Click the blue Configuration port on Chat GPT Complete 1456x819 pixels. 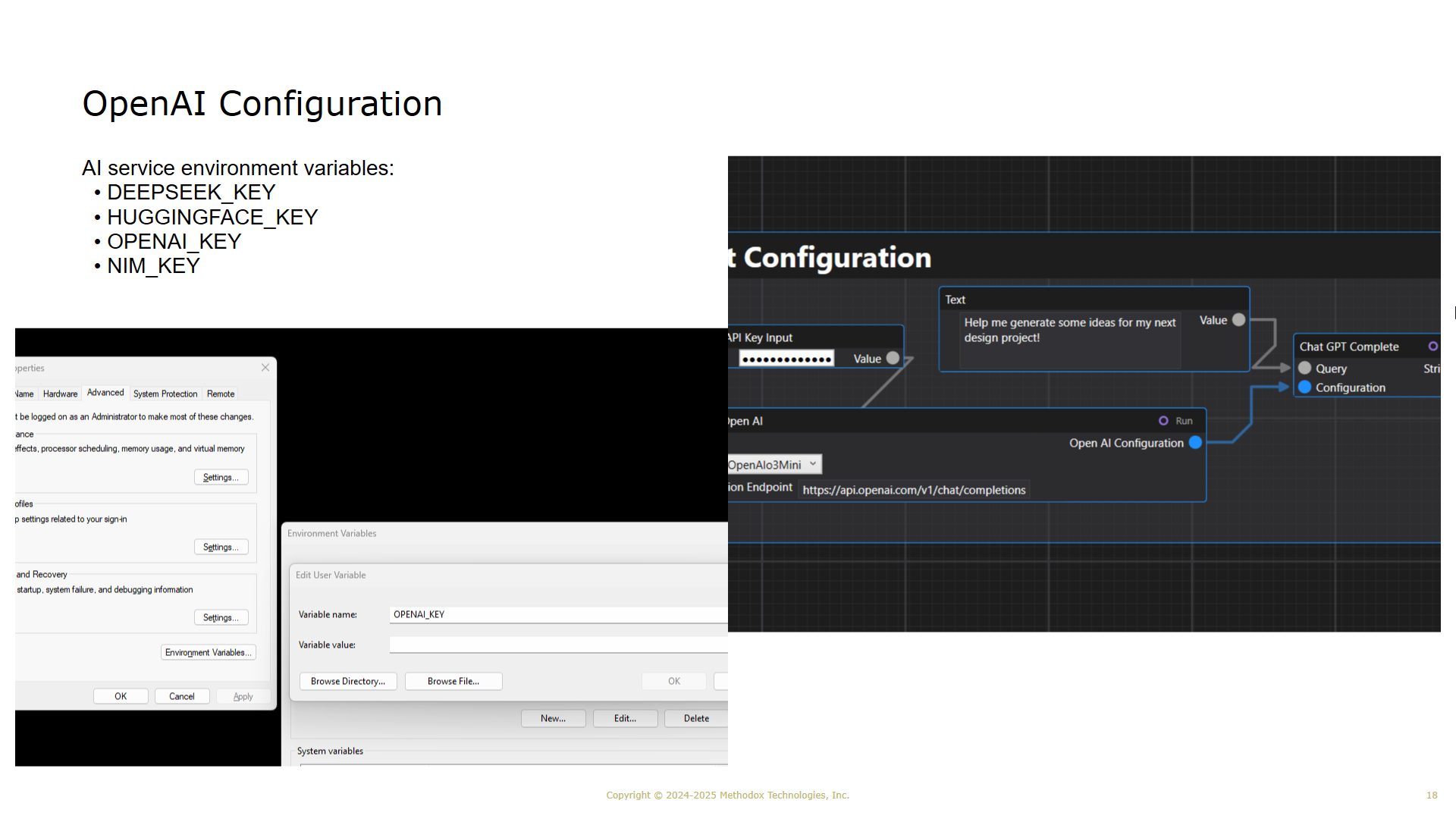(1304, 387)
